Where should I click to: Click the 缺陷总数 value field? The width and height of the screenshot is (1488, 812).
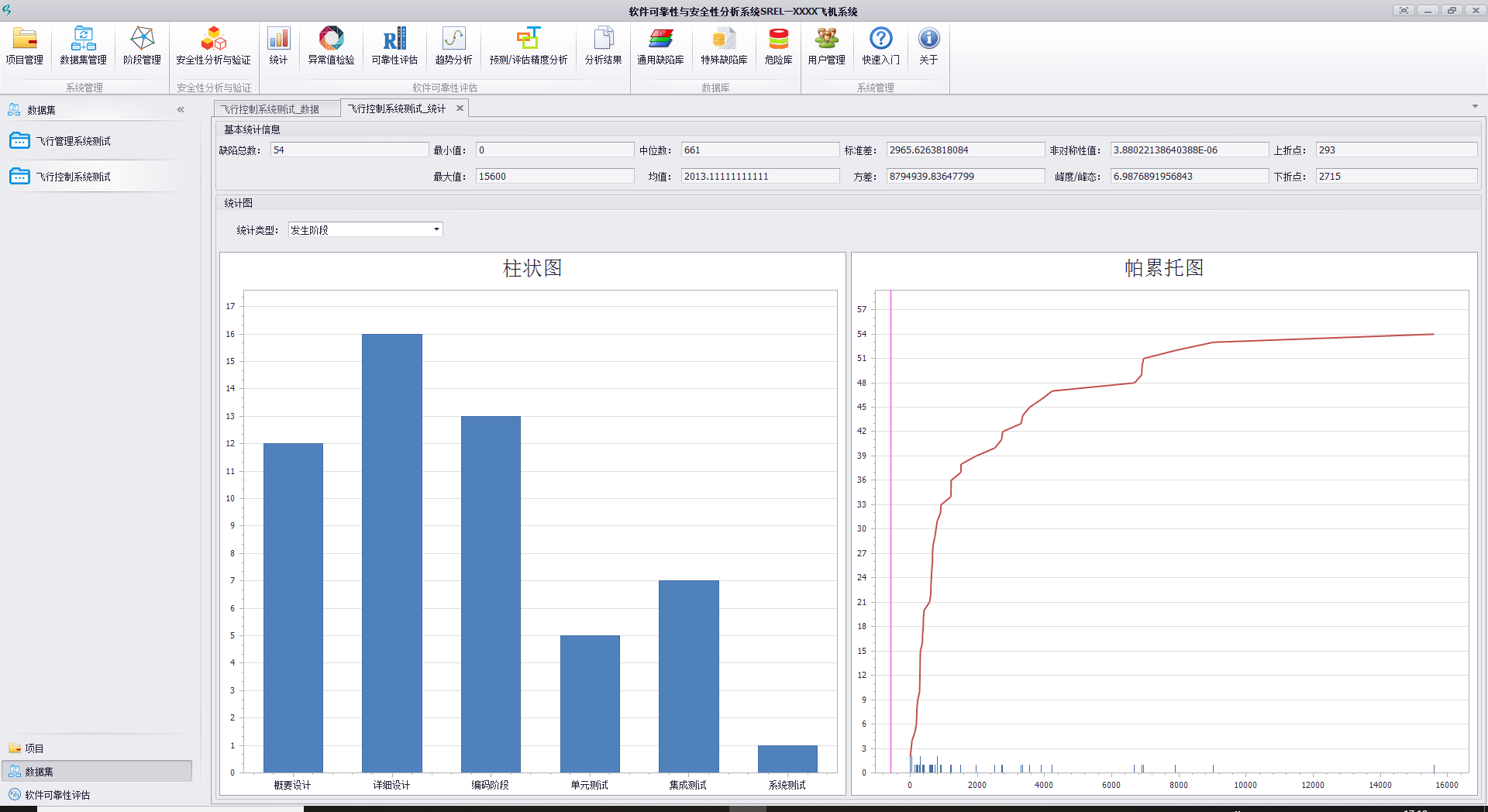pyautogui.click(x=349, y=150)
